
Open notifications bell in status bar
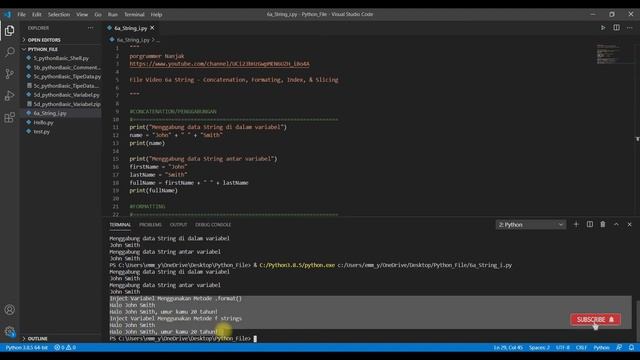coord(631,348)
